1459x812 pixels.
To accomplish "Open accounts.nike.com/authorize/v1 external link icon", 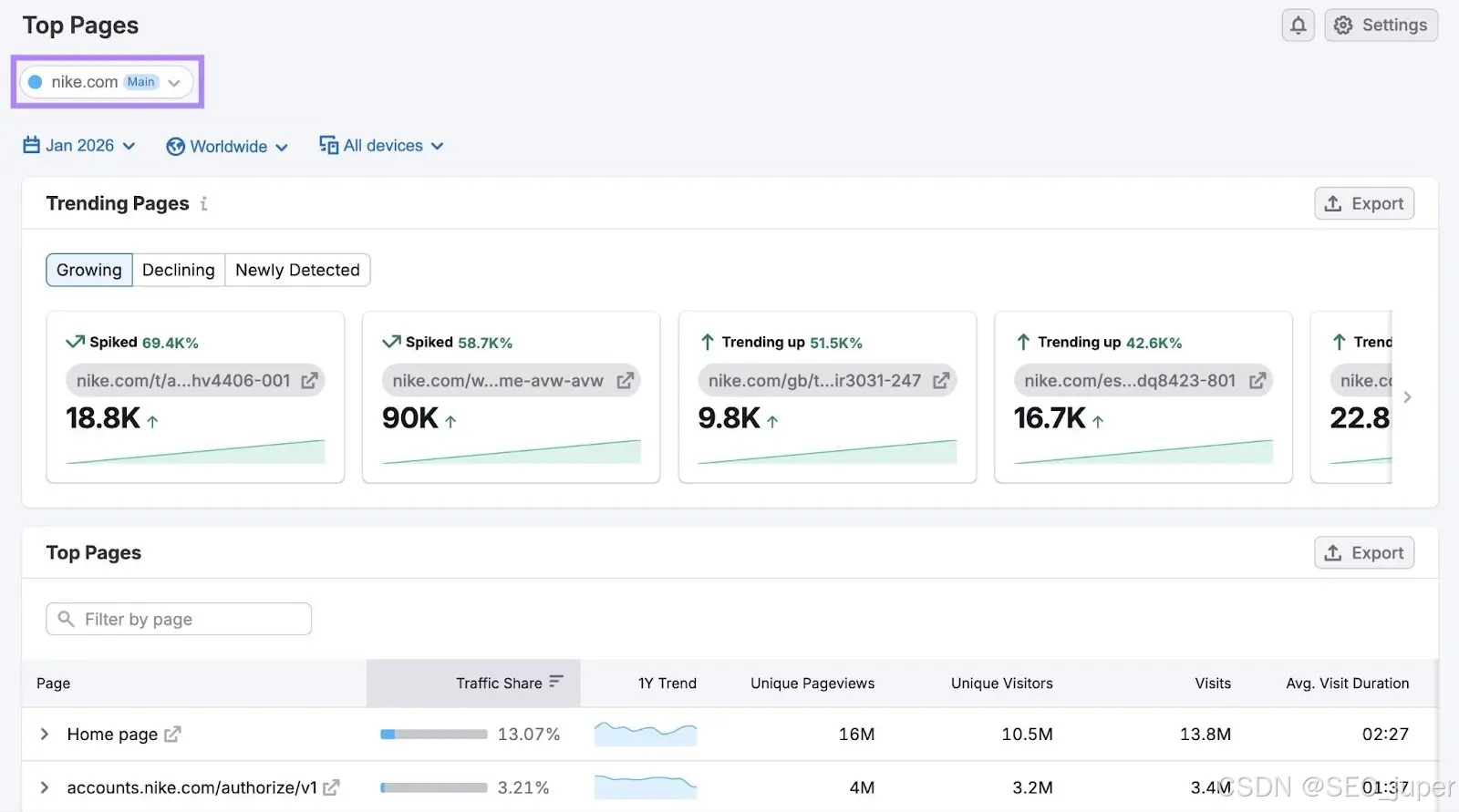I will [x=331, y=787].
